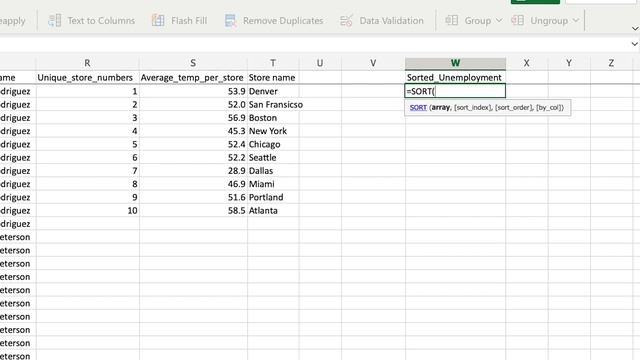Select the 53.9 temperature cell

[193, 91]
